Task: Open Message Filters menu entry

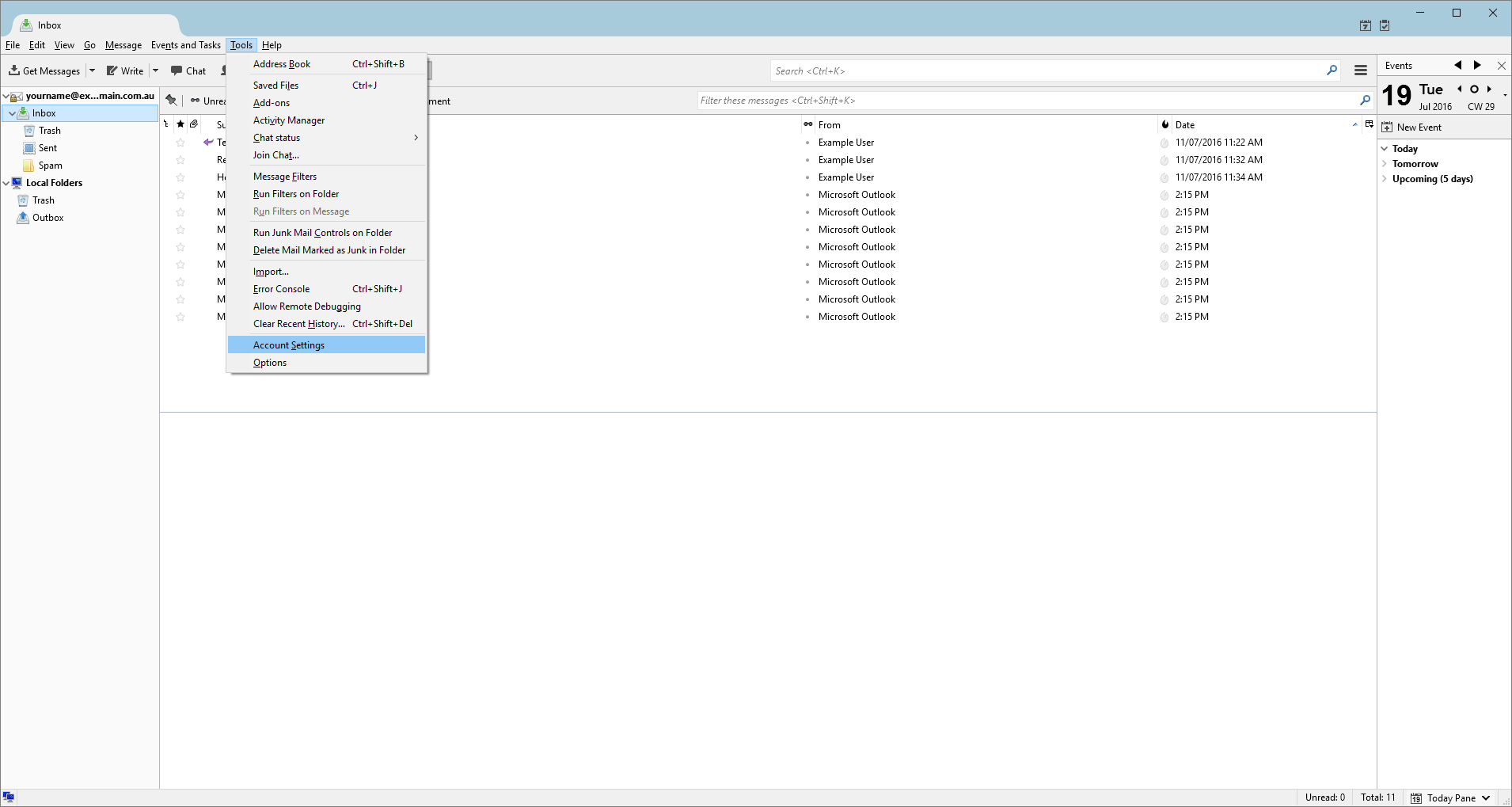Action: pos(285,177)
